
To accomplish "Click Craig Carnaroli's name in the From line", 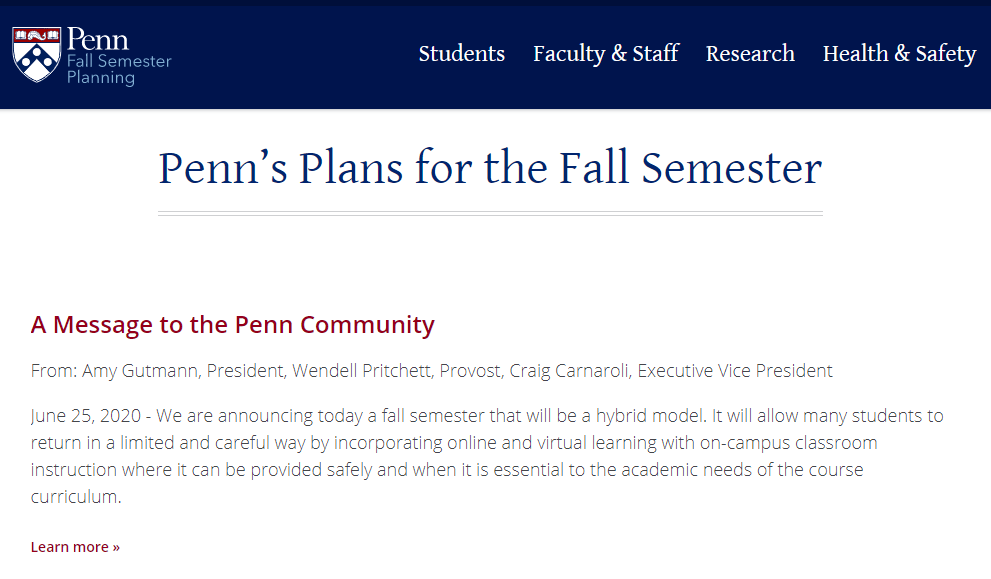I will click(x=568, y=371).
